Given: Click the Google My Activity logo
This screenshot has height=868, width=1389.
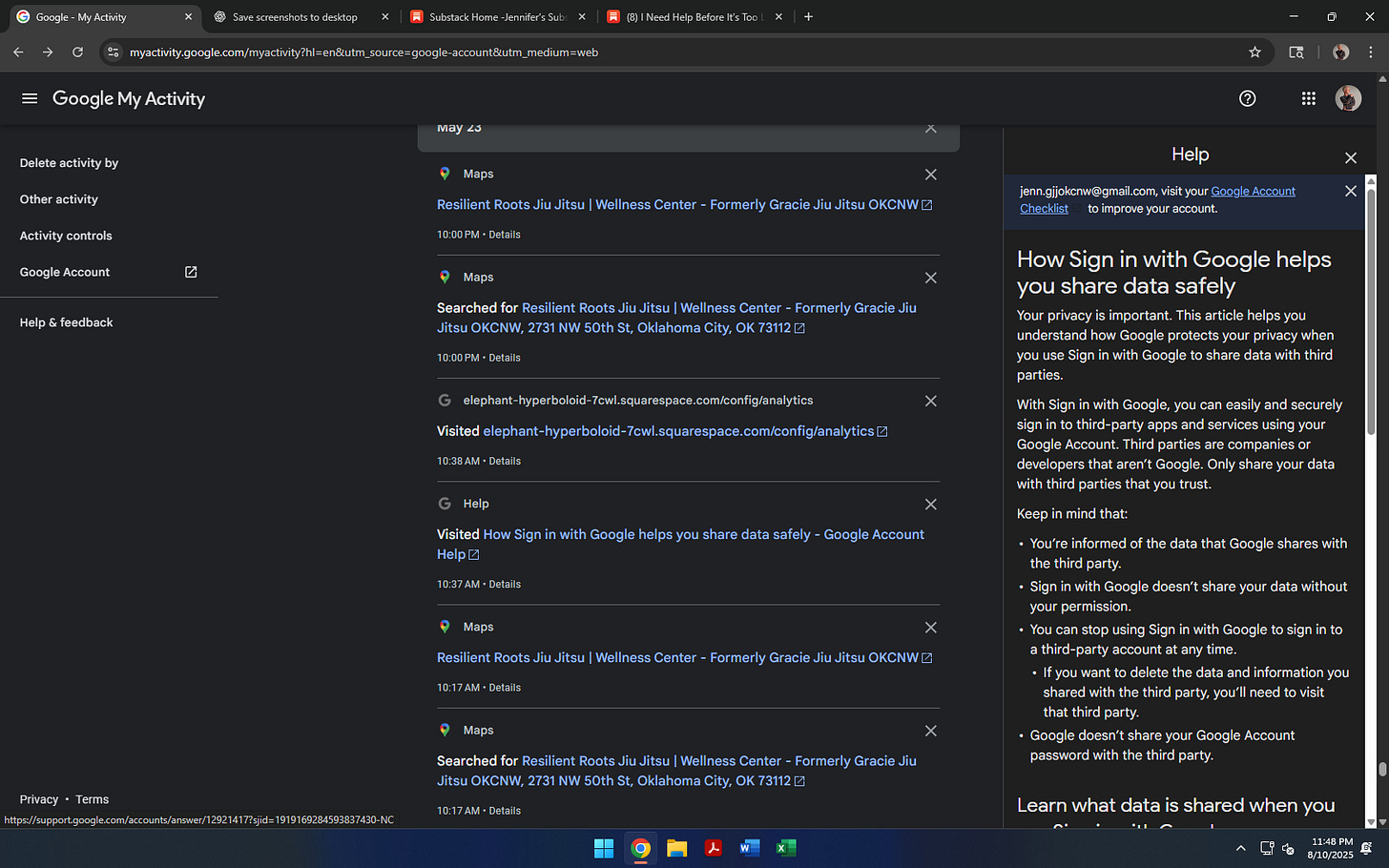Looking at the screenshot, I should 129,98.
